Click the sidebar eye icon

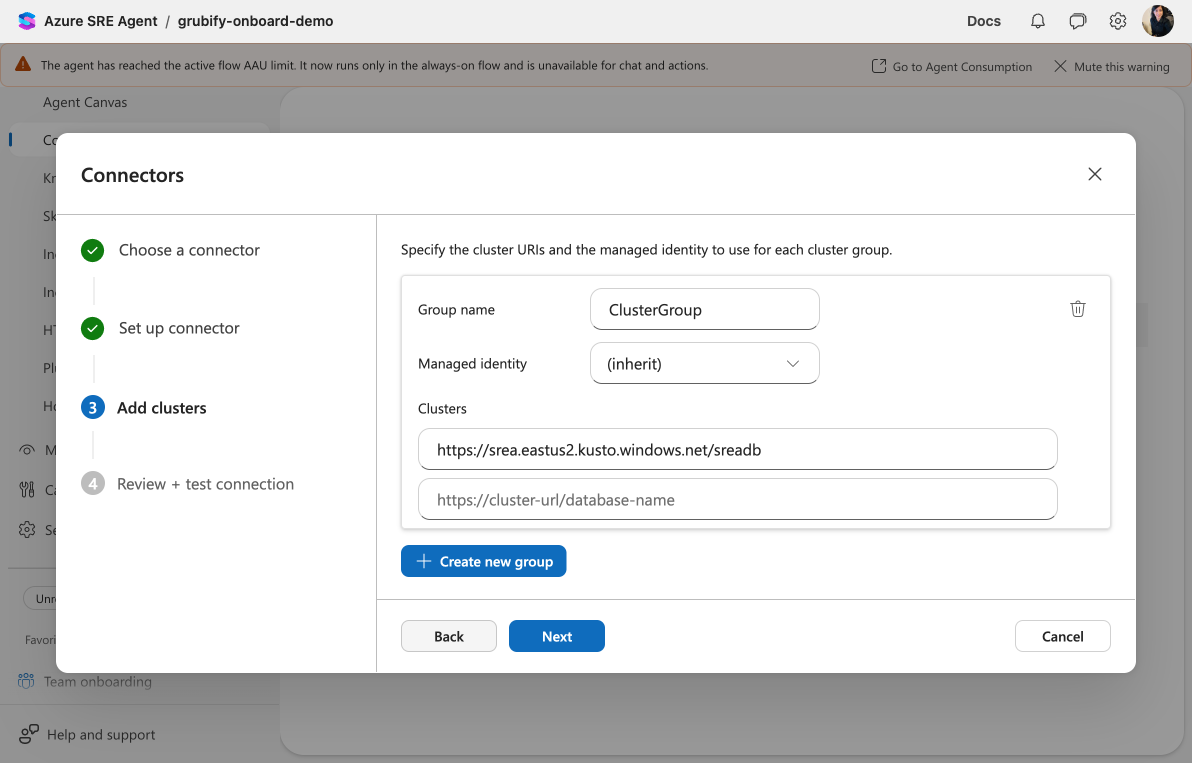point(27,450)
